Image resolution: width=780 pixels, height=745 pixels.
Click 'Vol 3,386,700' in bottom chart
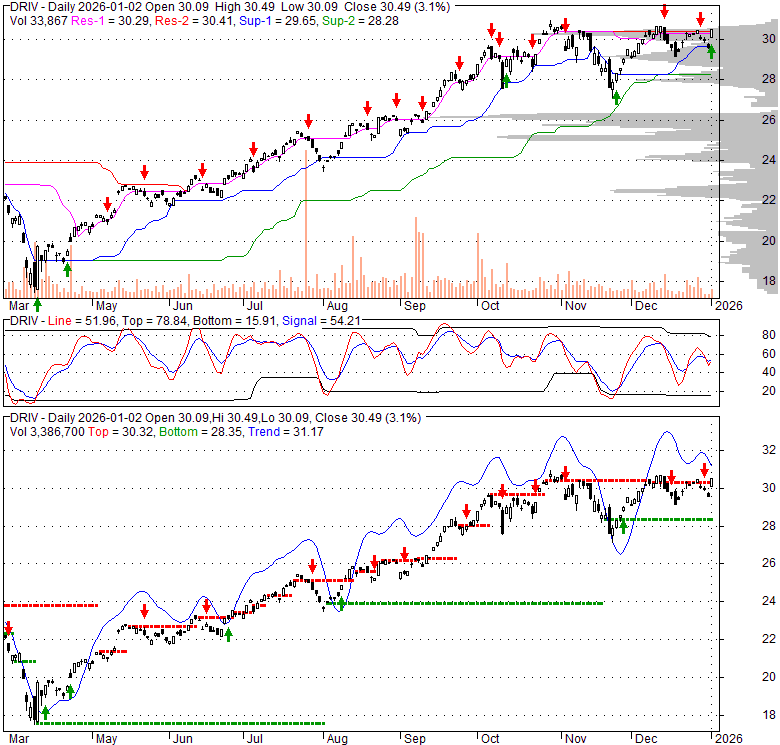[47, 432]
